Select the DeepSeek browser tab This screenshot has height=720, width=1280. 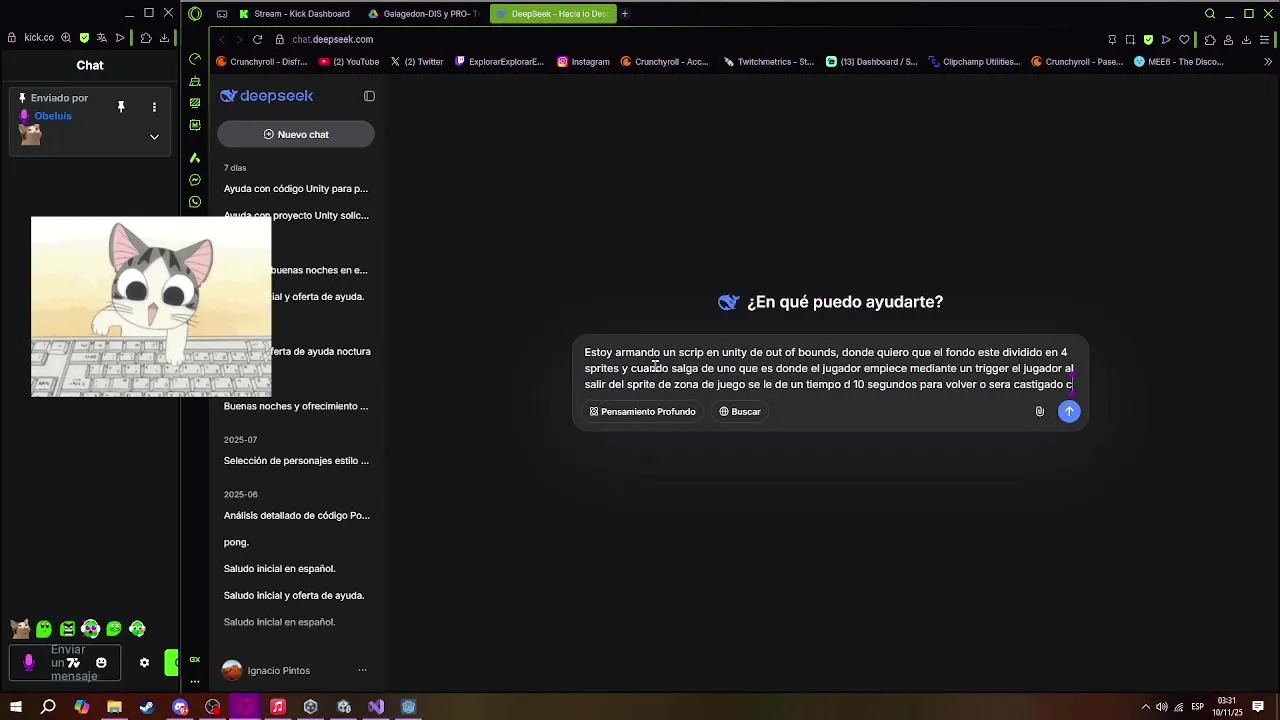(553, 14)
